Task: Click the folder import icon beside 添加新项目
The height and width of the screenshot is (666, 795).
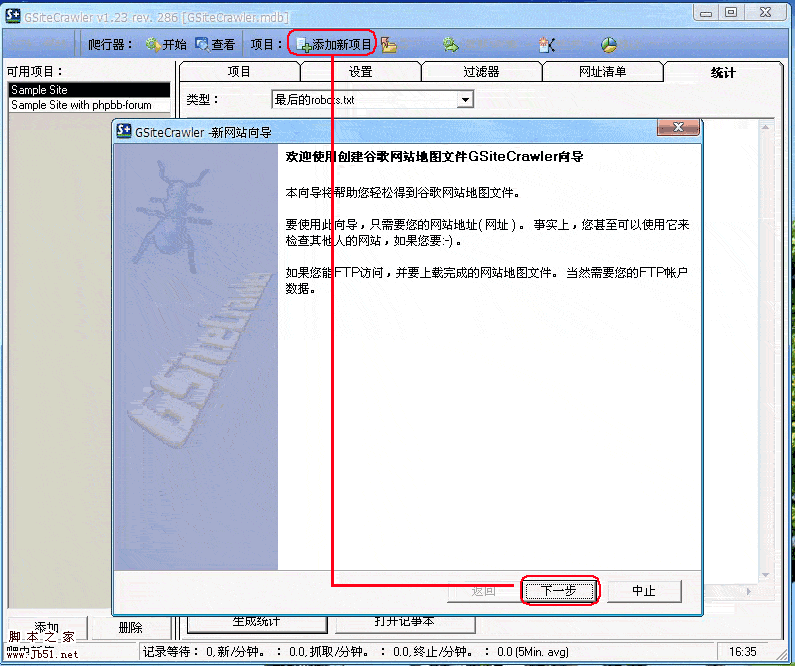Action: coord(389,45)
